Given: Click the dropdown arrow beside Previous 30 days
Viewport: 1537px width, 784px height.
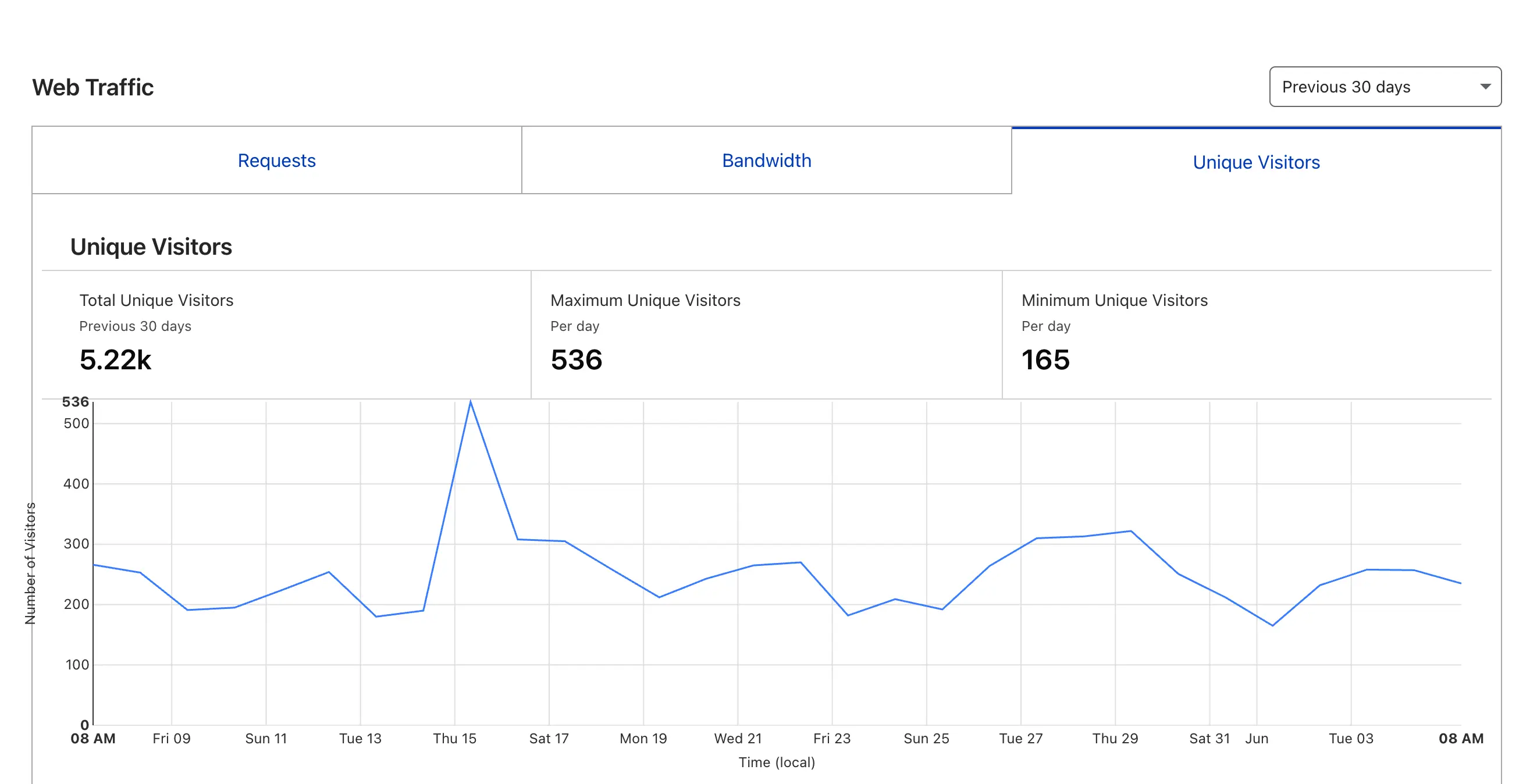Looking at the screenshot, I should (x=1485, y=87).
